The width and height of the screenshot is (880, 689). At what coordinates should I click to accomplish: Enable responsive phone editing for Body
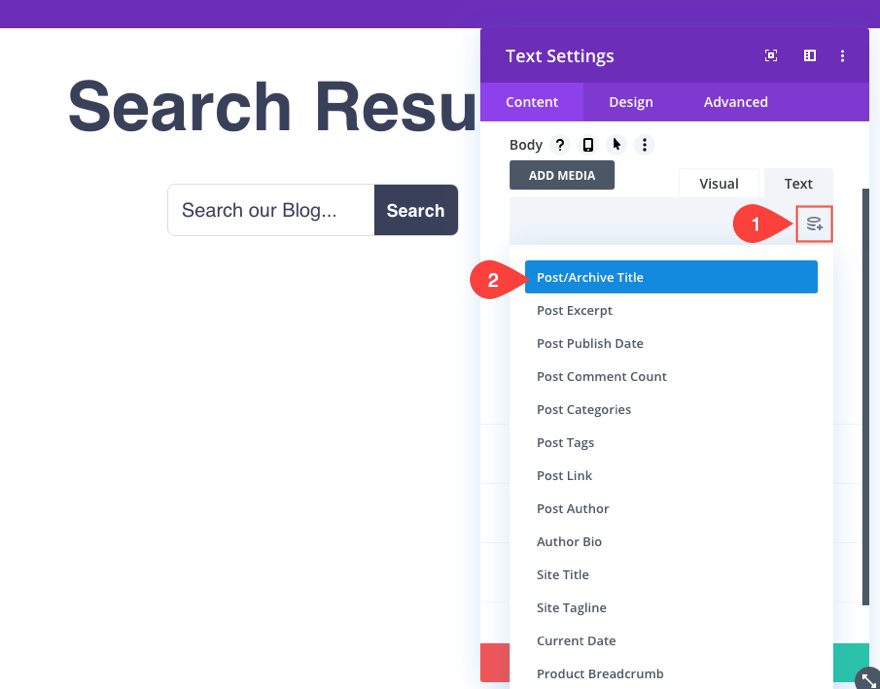pyautogui.click(x=587, y=144)
